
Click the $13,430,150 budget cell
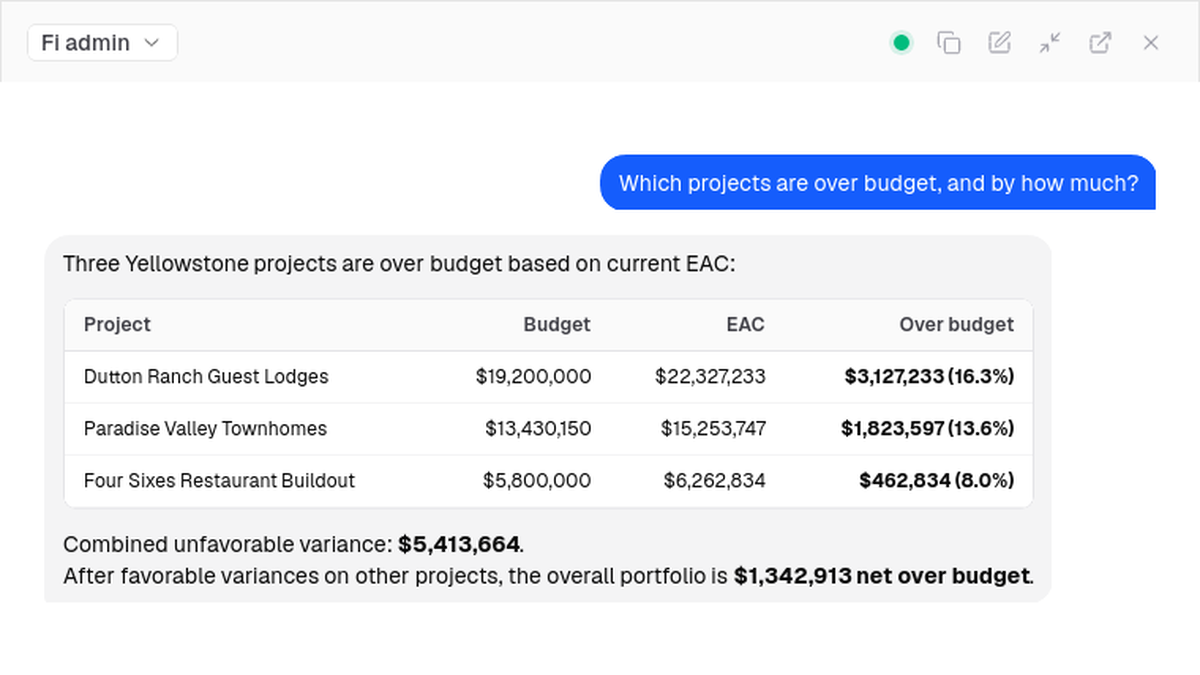(x=538, y=429)
